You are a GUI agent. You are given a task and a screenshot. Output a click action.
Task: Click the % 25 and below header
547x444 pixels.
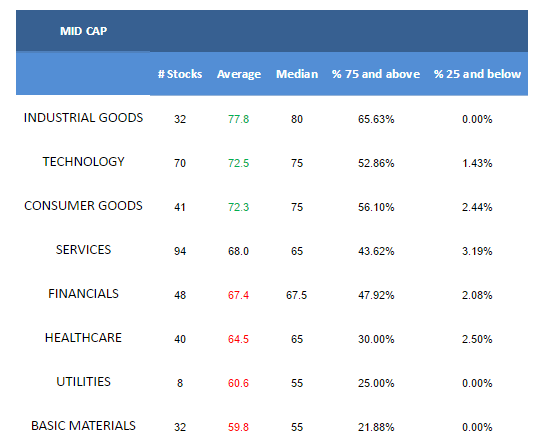[477, 74]
